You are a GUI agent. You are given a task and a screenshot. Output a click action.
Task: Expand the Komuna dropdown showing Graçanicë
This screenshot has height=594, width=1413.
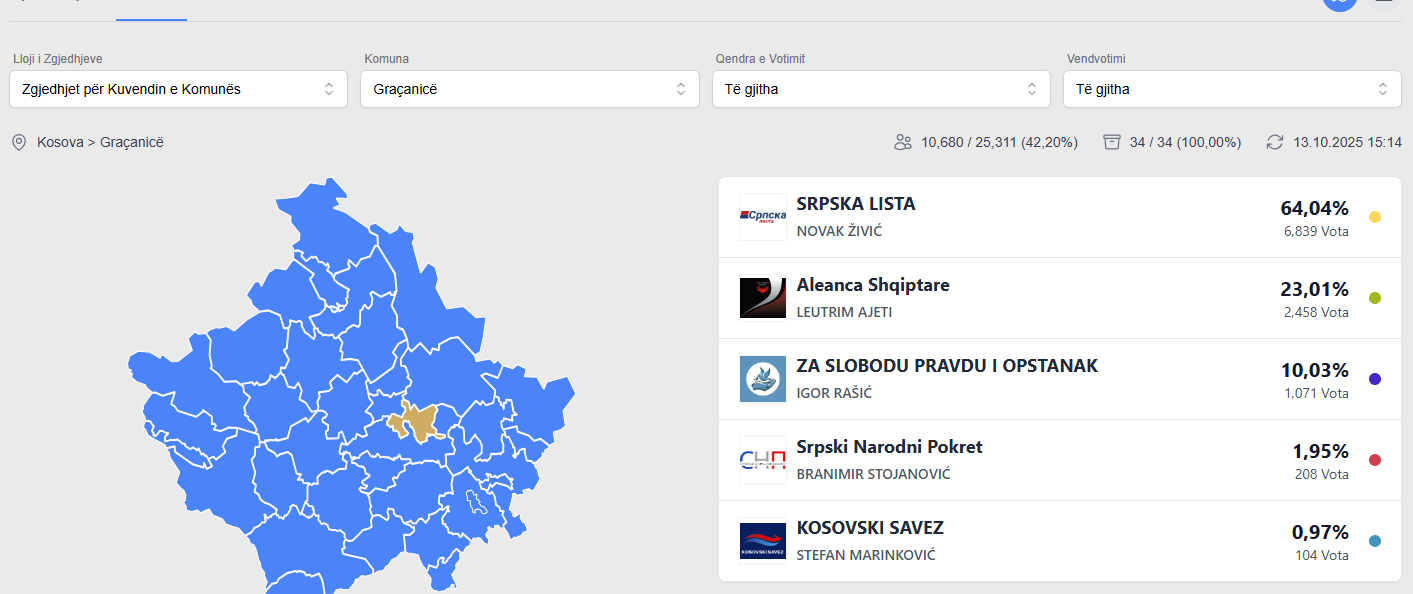tap(530, 89)
